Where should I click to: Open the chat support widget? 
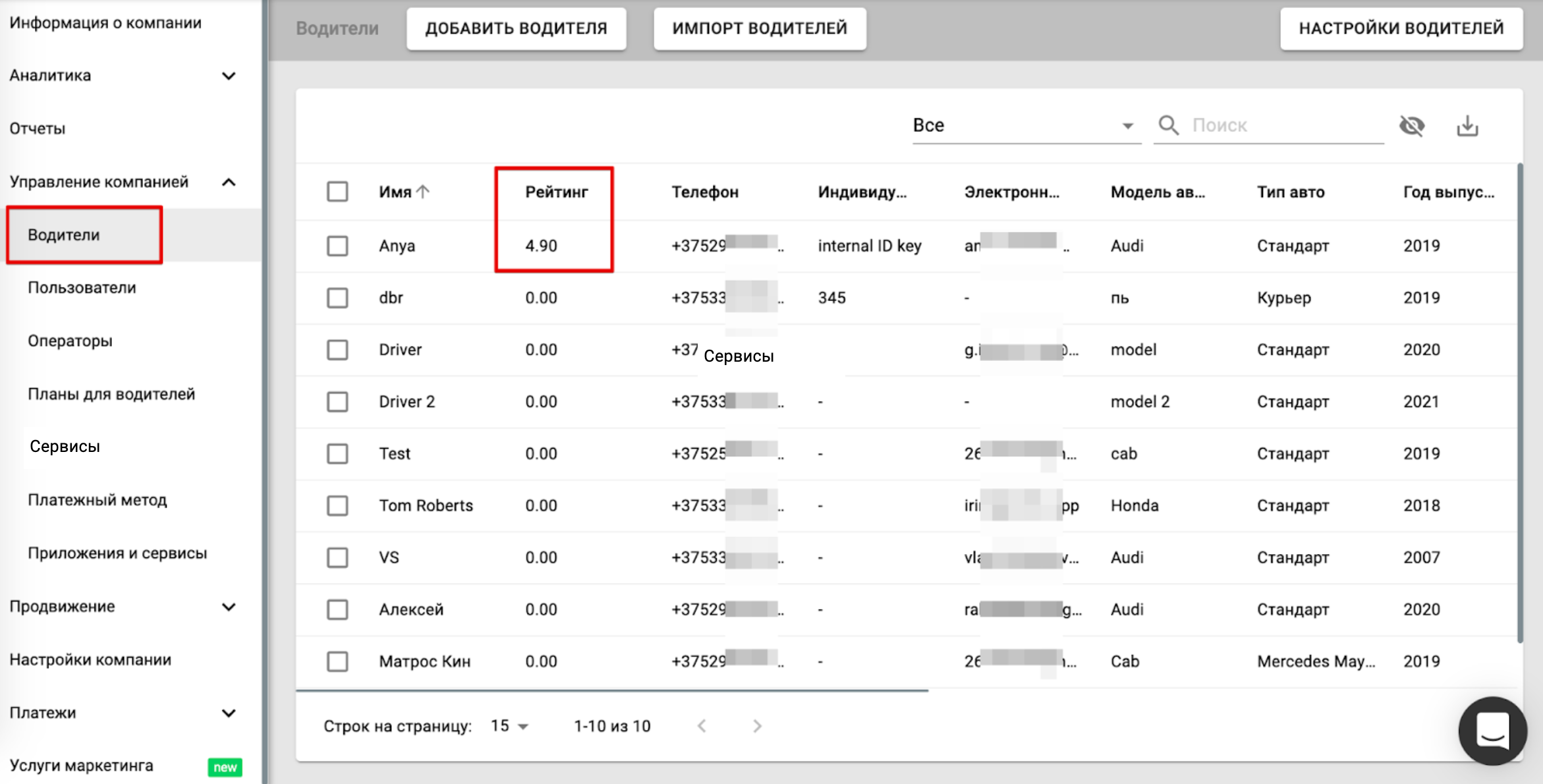[x=1492, y=730]
